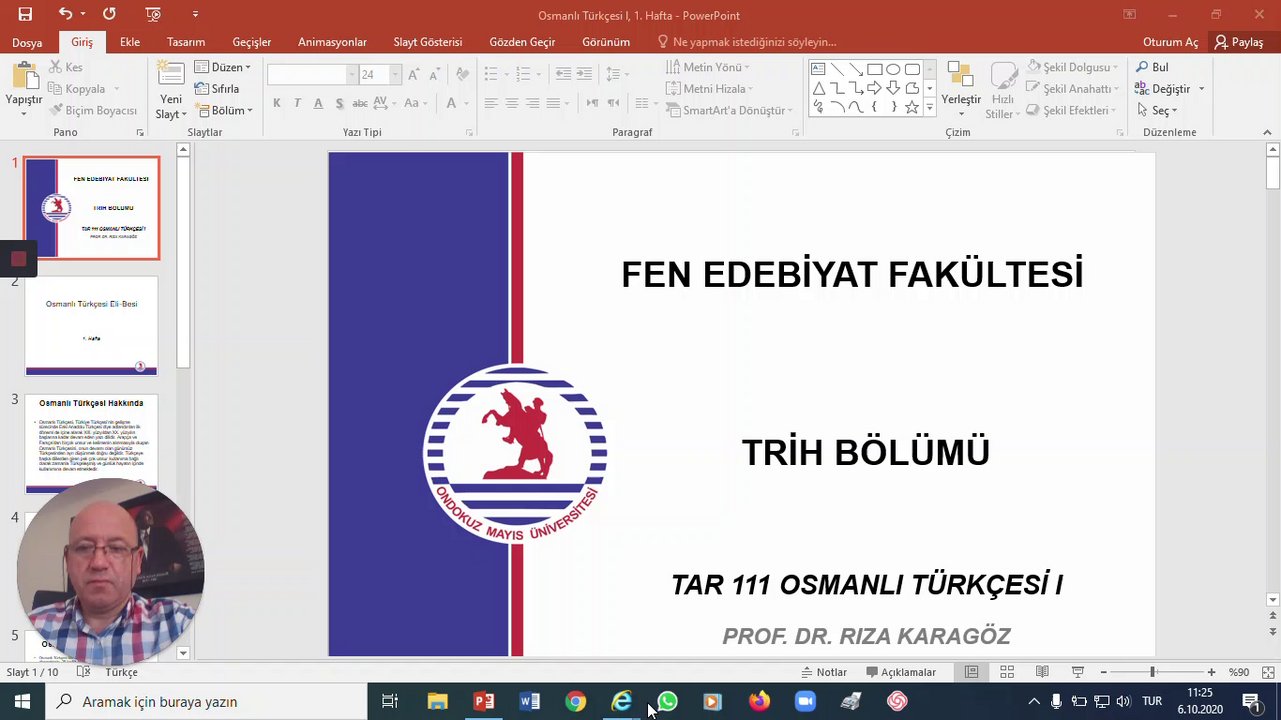Open WhatsApp from the taskbar

pos(667,702)
